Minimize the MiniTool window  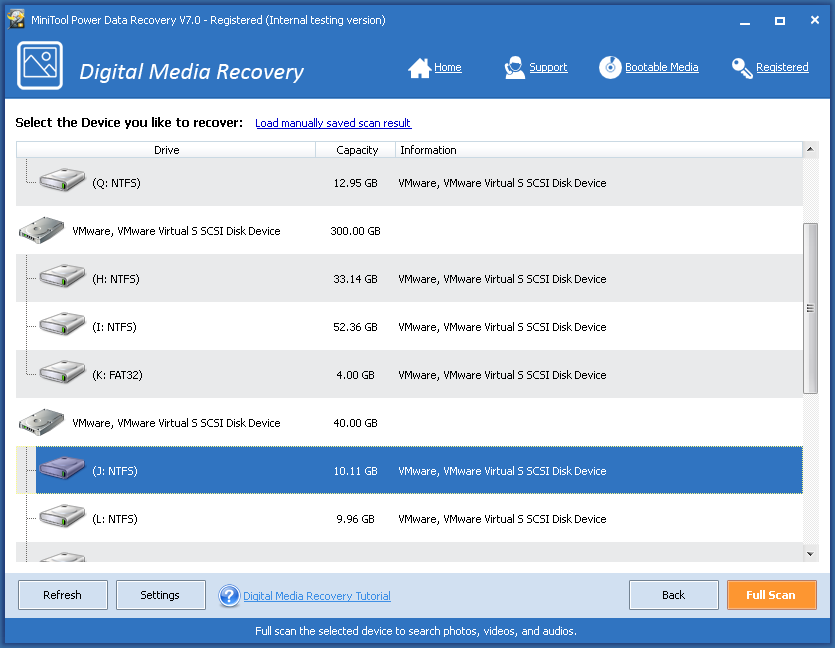pyautogui.click(x=745, y=21)
